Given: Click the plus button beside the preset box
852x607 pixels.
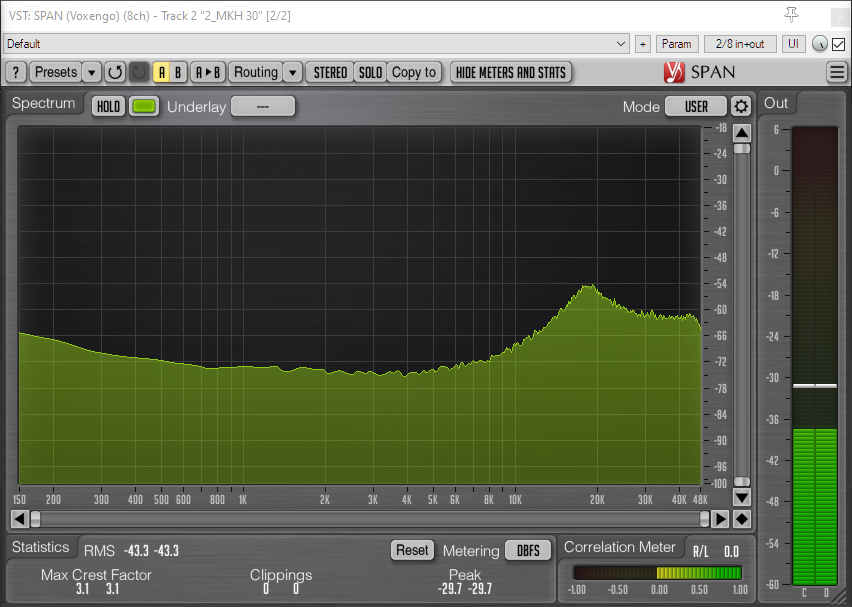Looking at the screenshot, I should (642, 44).
